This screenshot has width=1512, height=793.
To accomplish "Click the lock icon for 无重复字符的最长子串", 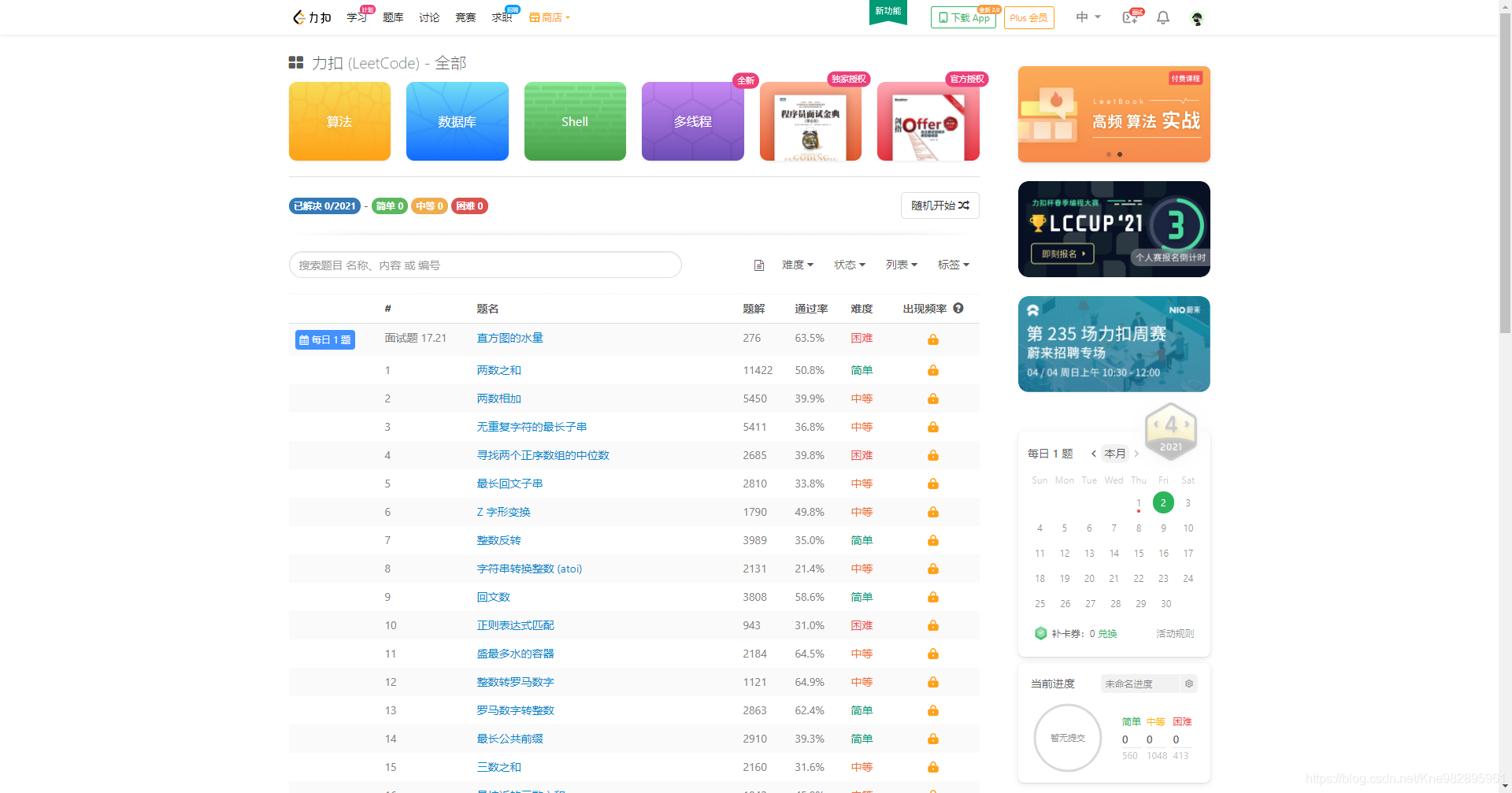I will click(x=933, y=427).
